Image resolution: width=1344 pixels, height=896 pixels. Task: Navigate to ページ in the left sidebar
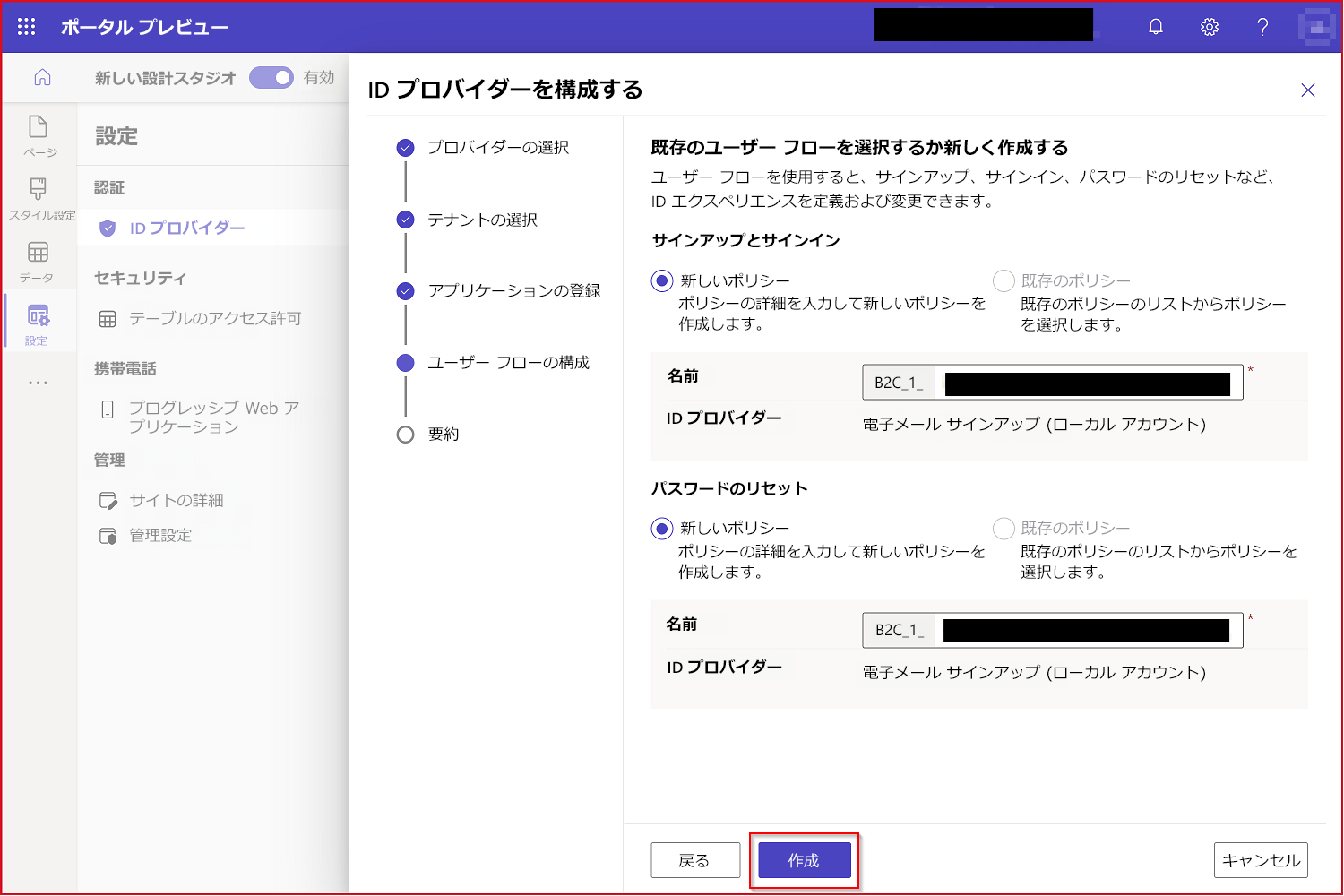coord(39,136)
